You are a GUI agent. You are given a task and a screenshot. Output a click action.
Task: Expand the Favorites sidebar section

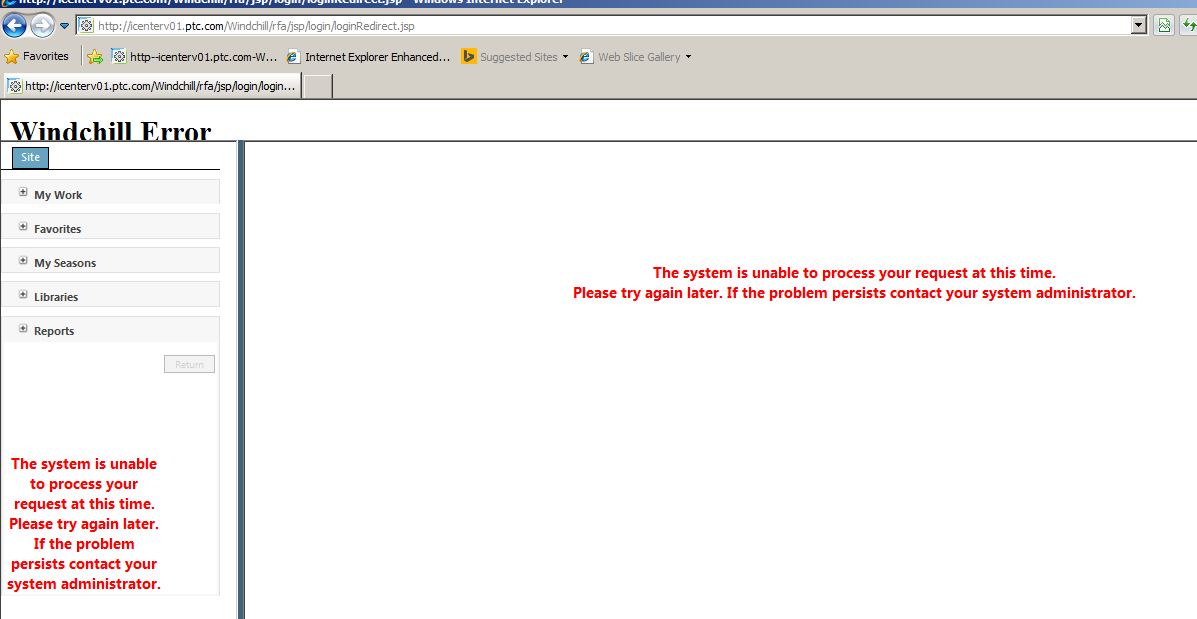[23, 227]
